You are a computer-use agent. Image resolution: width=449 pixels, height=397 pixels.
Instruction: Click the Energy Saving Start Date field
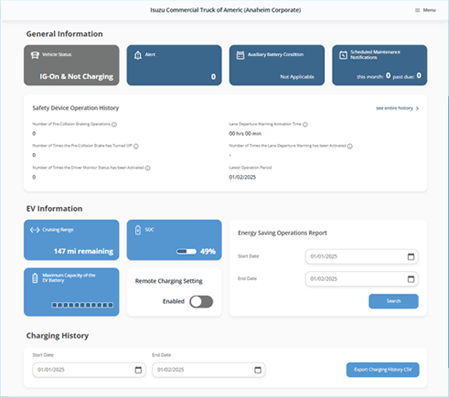pos(362,257)
